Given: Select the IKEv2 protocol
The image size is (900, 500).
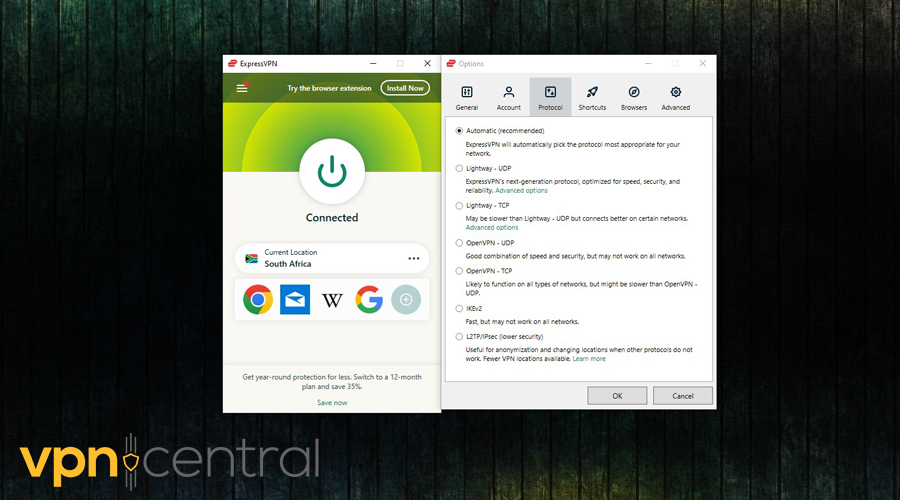Looking at the screenshot, I should (x=459, y=308).
